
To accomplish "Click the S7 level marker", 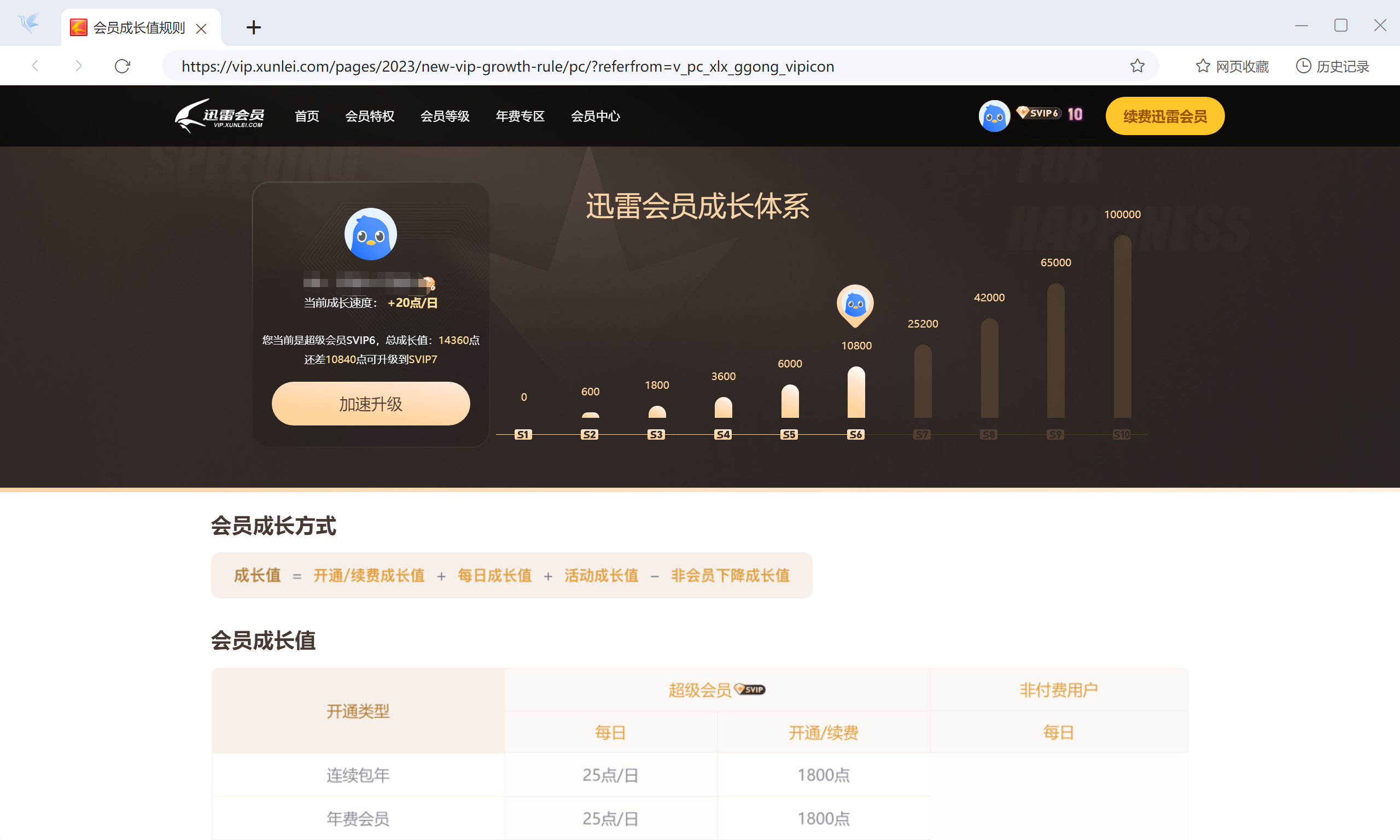I will pyautogui.click(x=922, y=435).
